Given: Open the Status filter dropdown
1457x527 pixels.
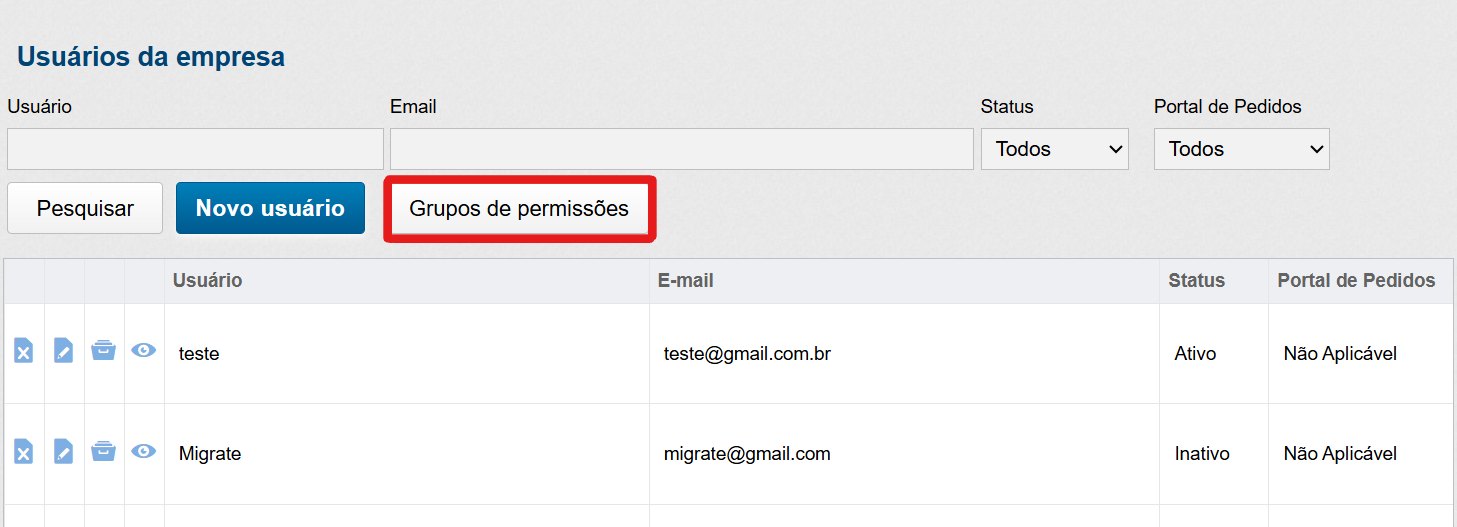Looking at the screenshot, I should tap(1054, 149).
